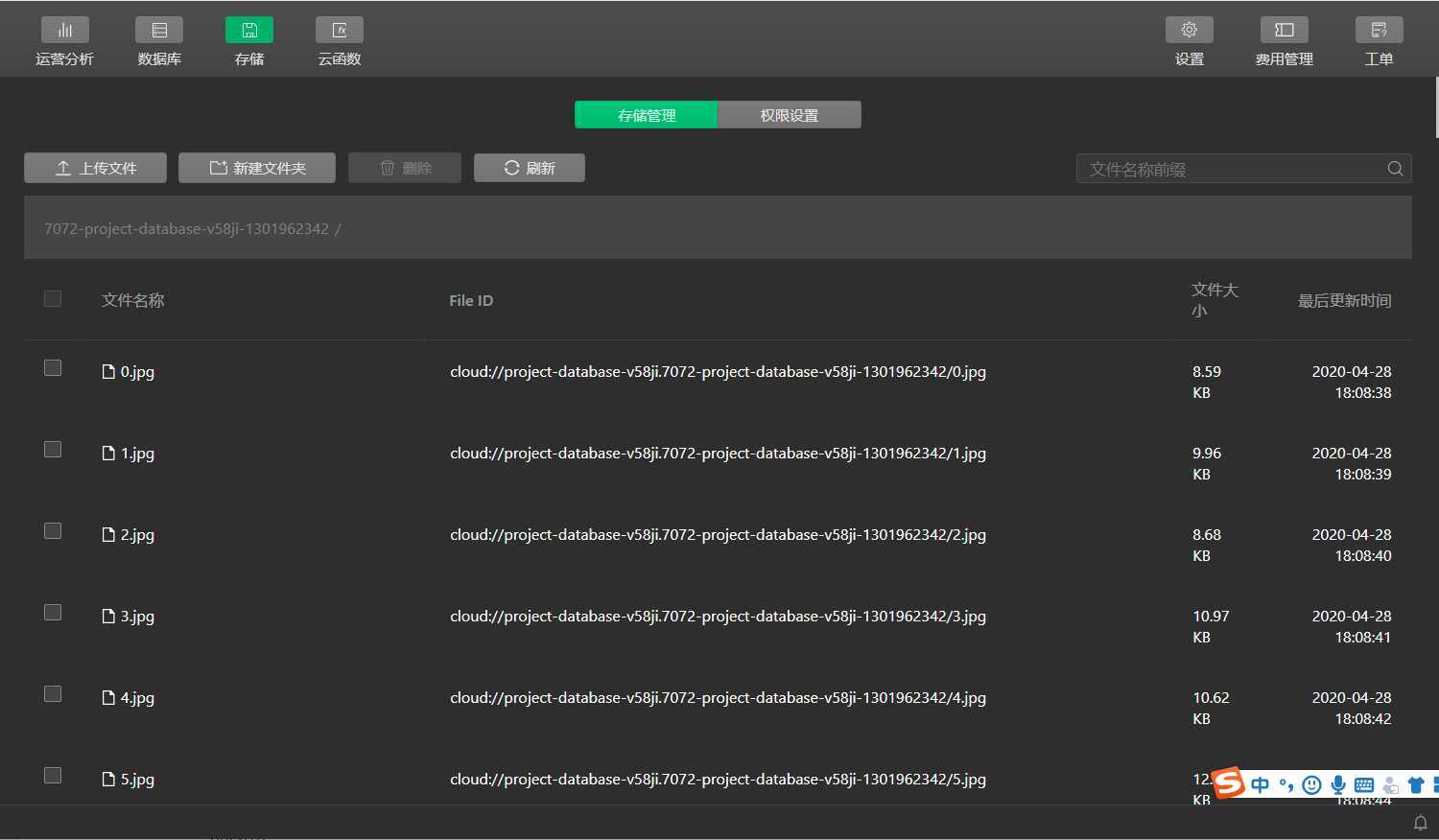Image resolution: width=1439 pixels, height=840 pixels.
Task: Check the box for 5.jpg
Action: (x=53, y=776)
